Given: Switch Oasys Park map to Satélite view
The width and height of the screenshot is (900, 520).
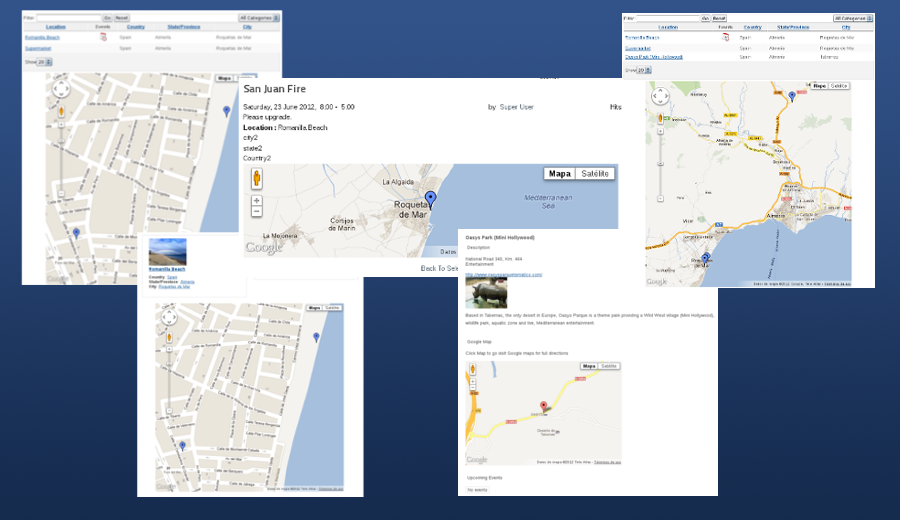Looking at the screenshot, I should pos(609,367).
